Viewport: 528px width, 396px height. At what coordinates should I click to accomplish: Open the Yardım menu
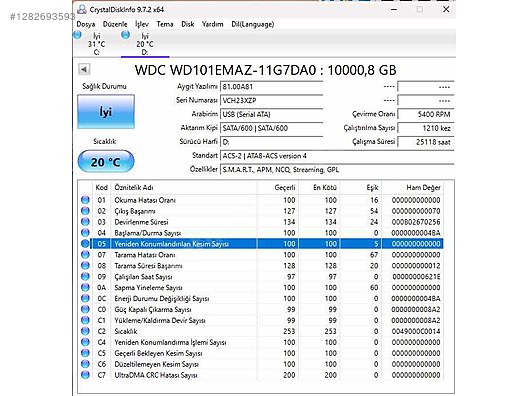click(x=212, y=24)
